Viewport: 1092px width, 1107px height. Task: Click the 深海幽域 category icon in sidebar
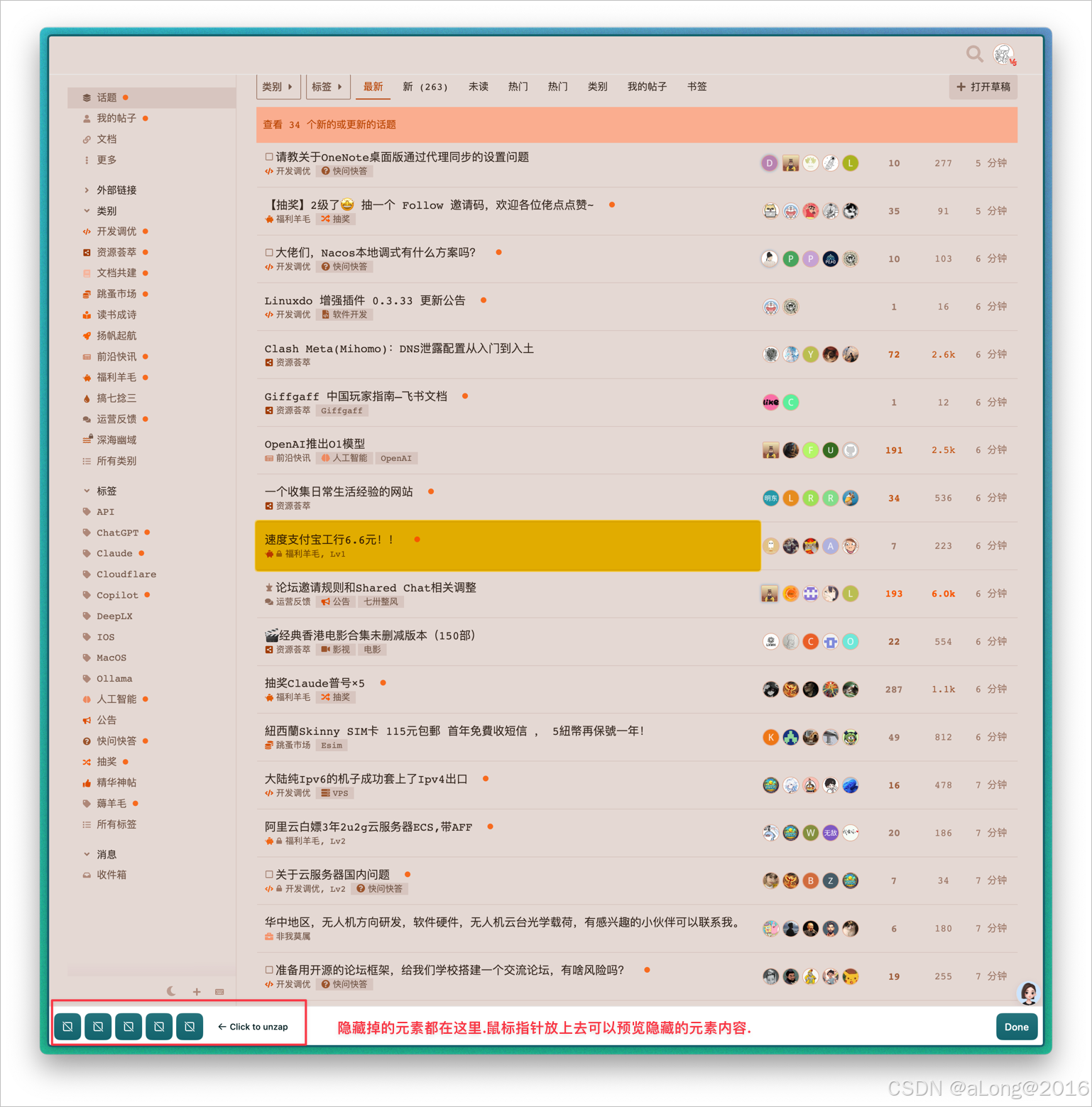tap(87, 440)
